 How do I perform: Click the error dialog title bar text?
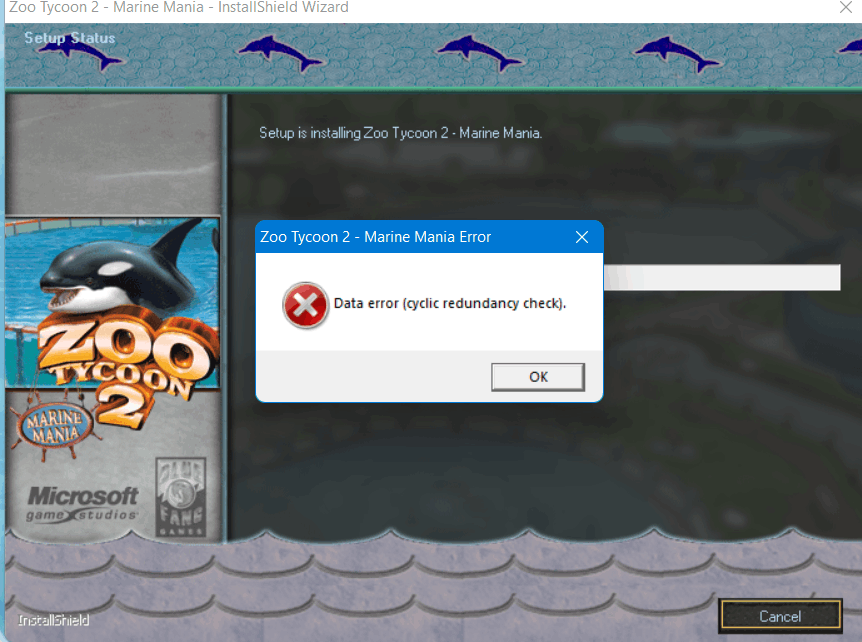tap(375, 237)
